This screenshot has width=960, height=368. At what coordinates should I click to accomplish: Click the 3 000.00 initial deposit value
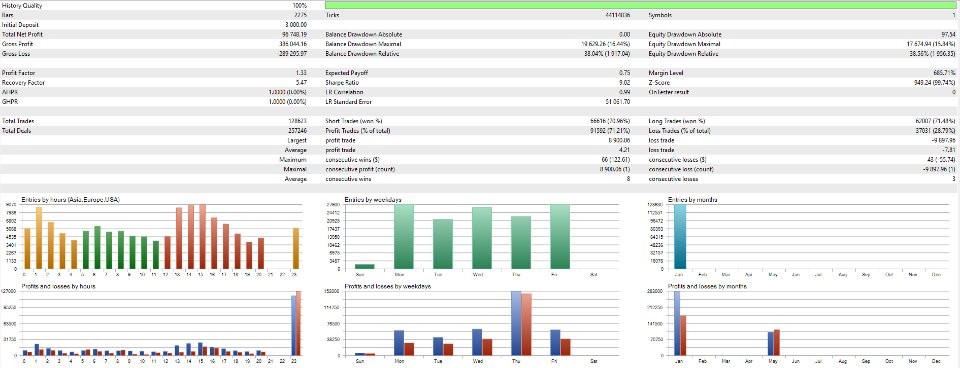(x=295, y=24)
